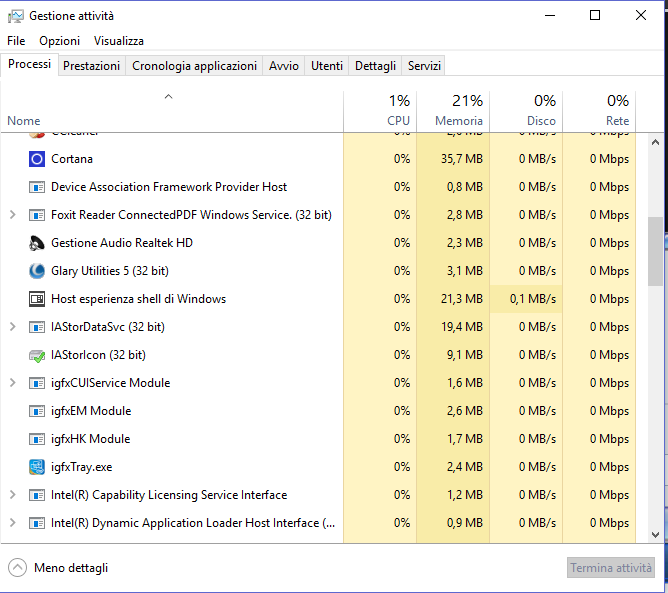
Task: Sort by the Memoria column header
Action: (x=453, y=112)
